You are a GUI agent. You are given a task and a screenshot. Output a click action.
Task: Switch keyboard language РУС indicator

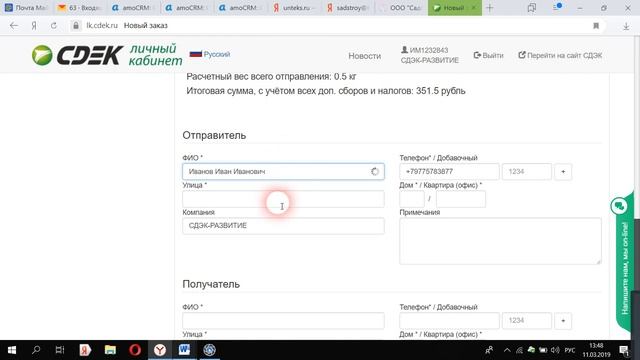(x=570, y=350)
